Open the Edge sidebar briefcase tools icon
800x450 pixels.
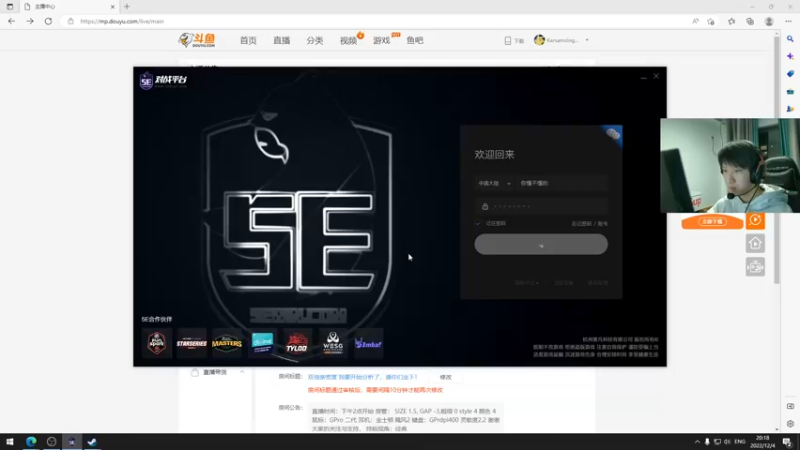click(790, 91)
